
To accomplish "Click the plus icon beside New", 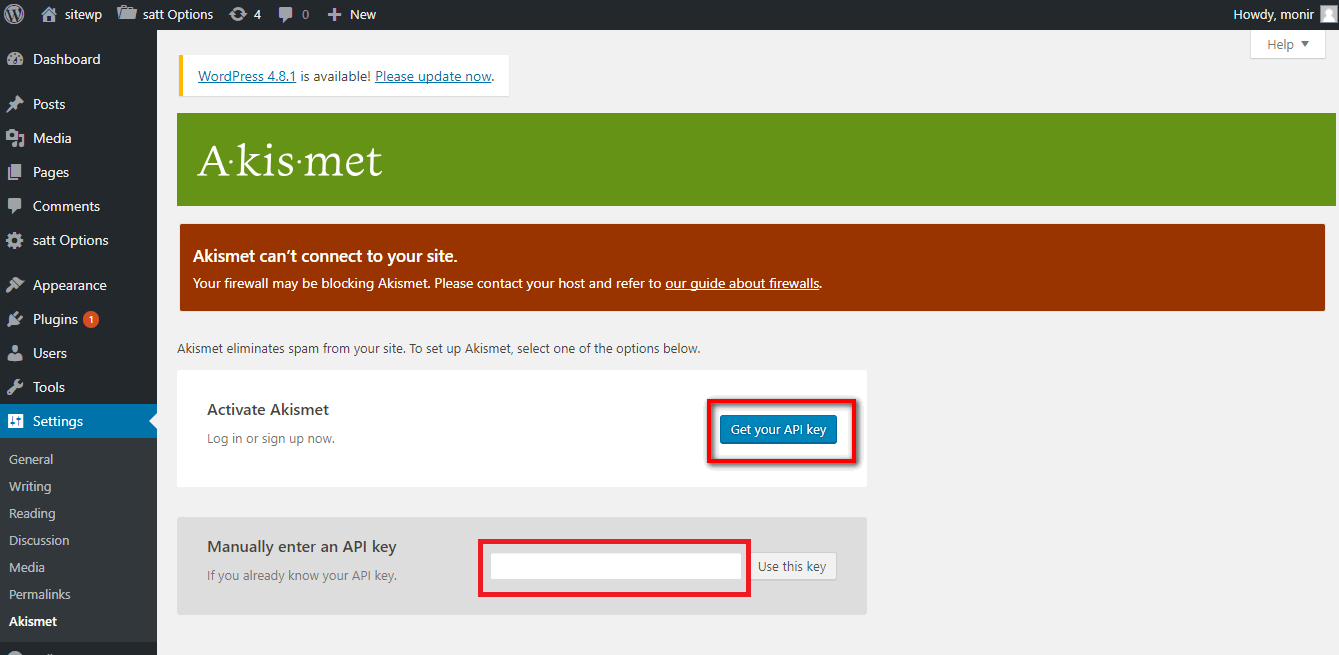I will click(x=335, y=14).
